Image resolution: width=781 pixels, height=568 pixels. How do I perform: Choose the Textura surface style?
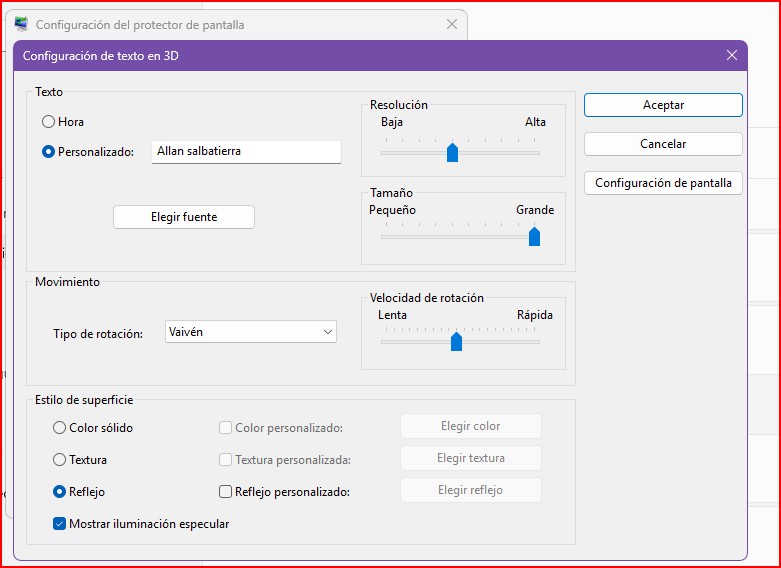pos(60,460)
